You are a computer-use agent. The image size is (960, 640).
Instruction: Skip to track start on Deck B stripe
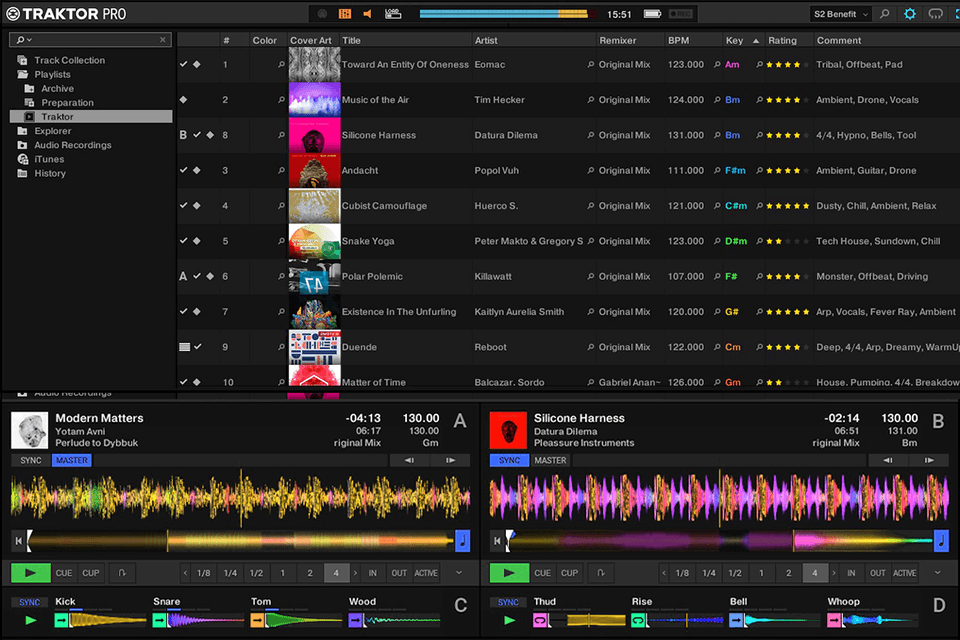pos(497,541)
